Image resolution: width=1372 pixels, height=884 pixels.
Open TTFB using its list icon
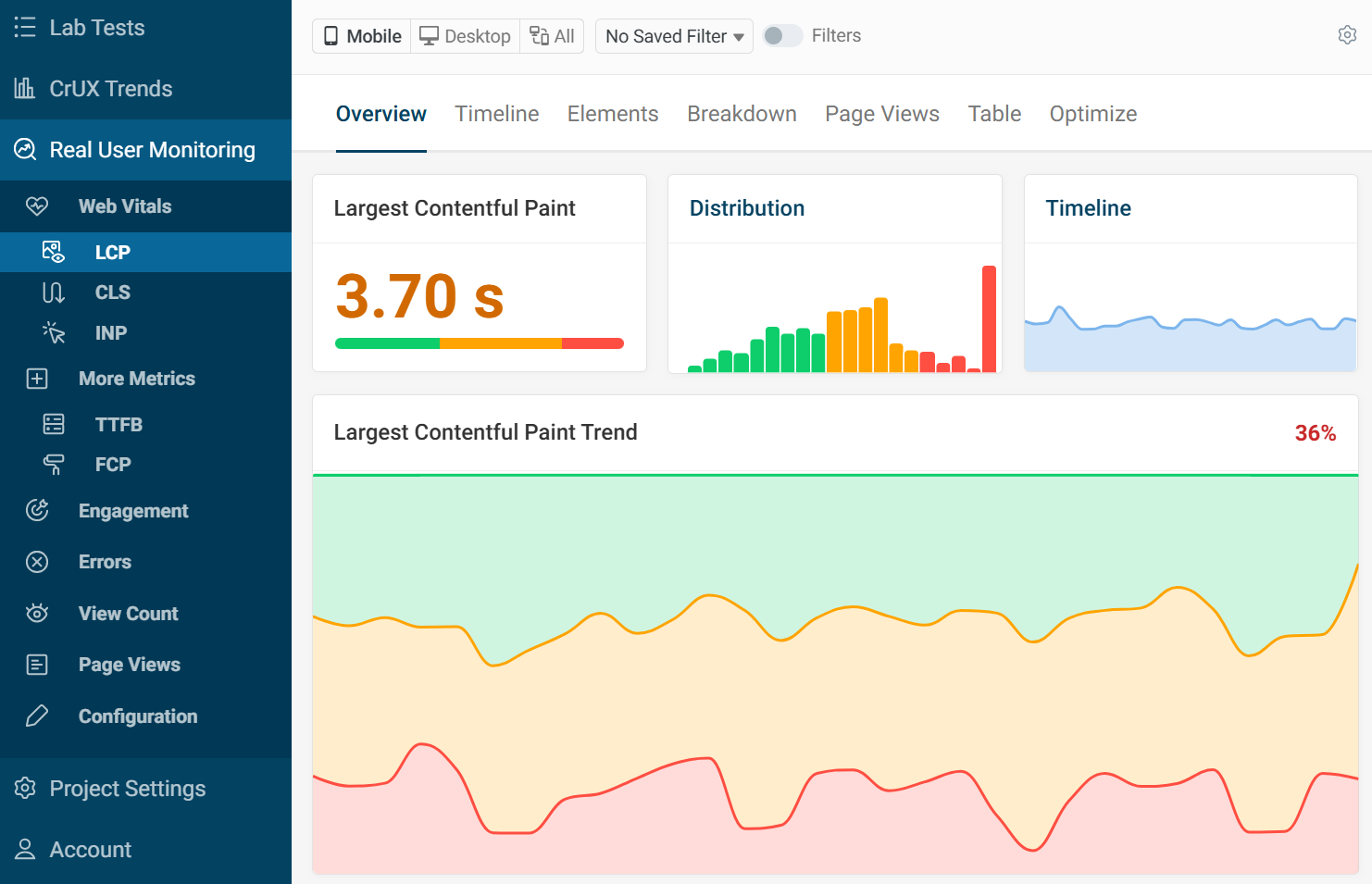[53, 424]
